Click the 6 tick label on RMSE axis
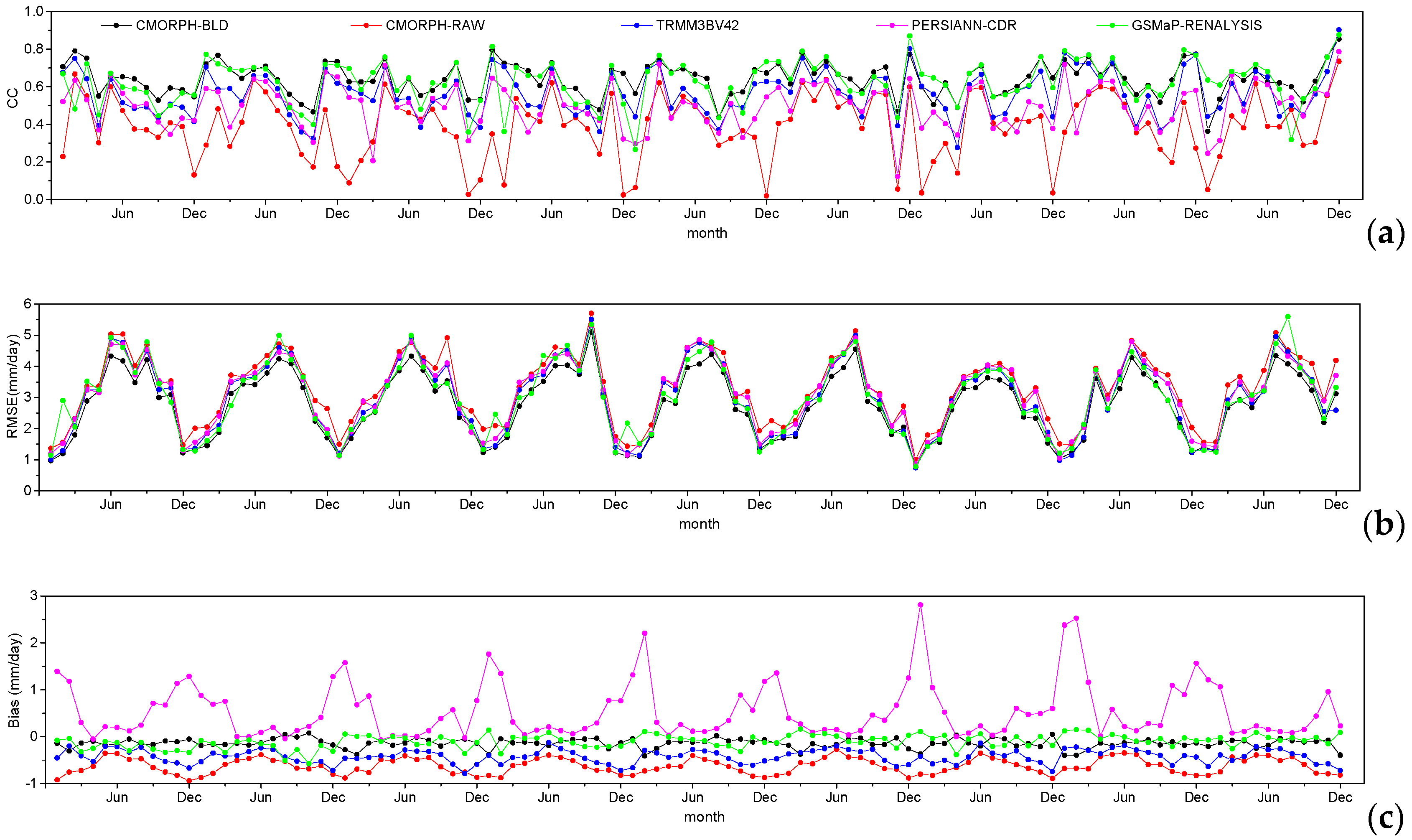Screen dimensions: 1412x840 (27, 304)
